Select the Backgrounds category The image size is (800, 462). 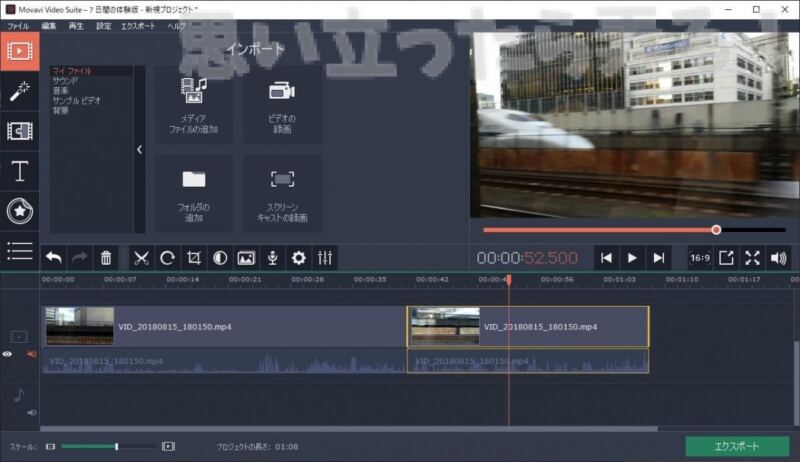(61, 110)
